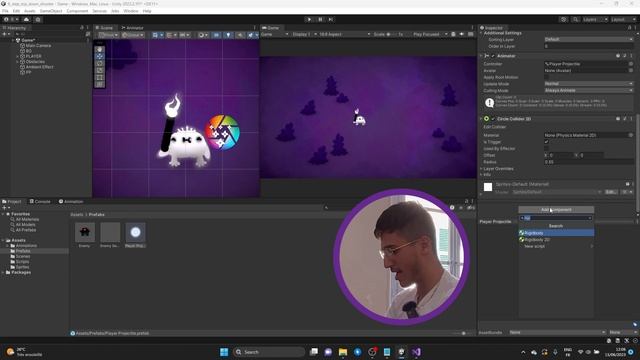This screenshot has width=640, height=360.
Task: Select Main Camera in Hierarchy
Action: 38,46
